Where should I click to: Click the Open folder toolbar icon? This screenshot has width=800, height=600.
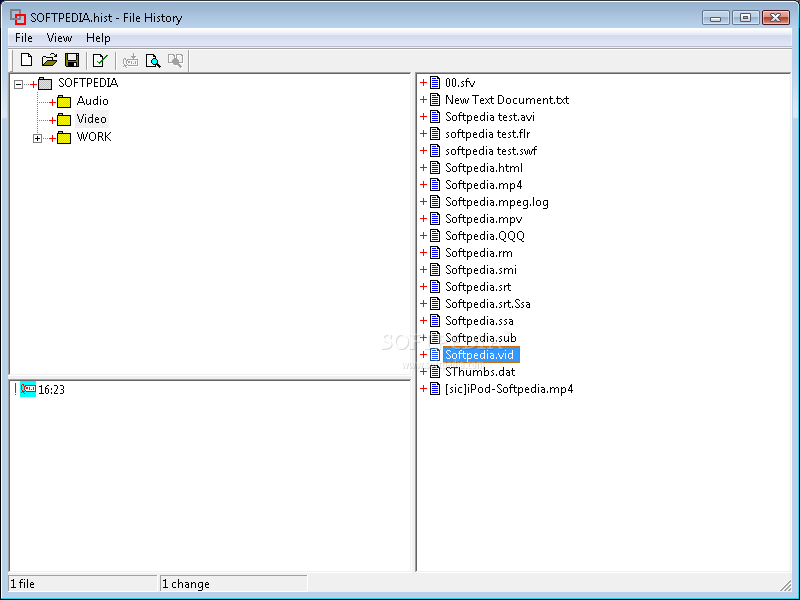tap(49, 61)
